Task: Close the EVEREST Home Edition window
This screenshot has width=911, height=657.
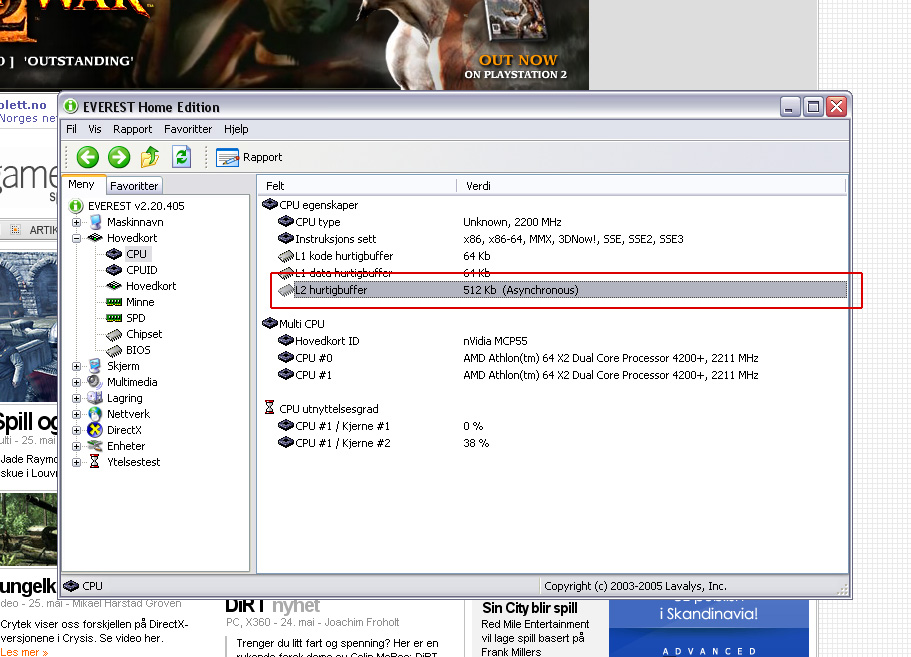Action: (x=837, y=107)
